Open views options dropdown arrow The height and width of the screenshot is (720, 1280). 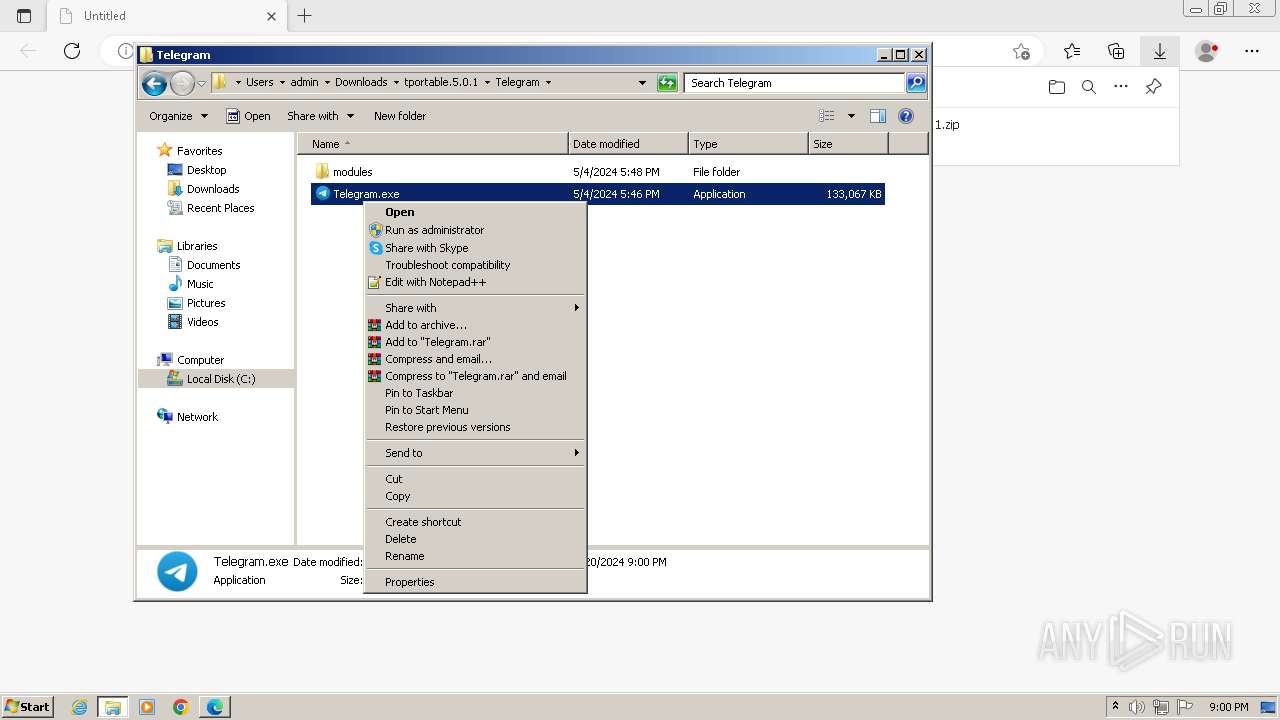coord(851,116)
